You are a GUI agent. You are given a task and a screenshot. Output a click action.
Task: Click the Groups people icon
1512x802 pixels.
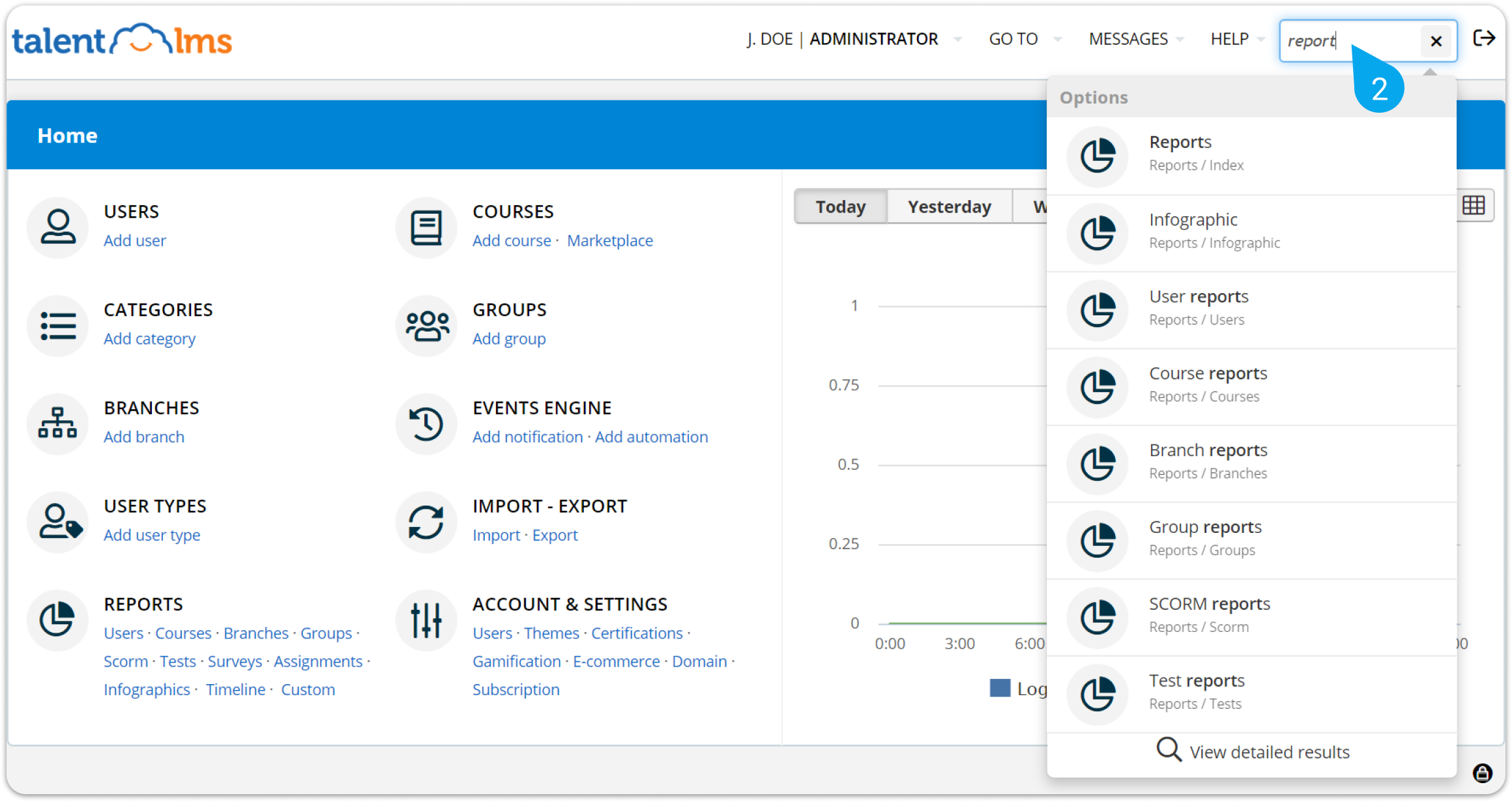427,326
